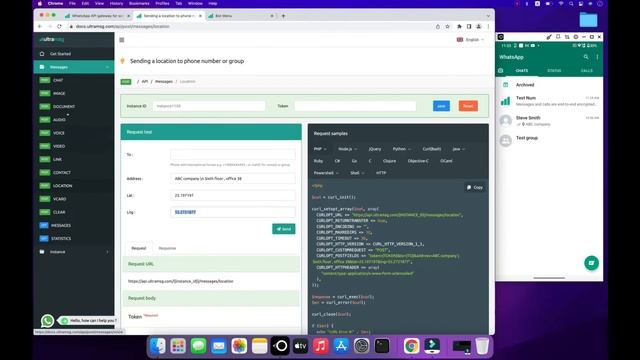Open the Shell sample dropdown
Viewport: 640px width, 360px height.
pos(357,173)
